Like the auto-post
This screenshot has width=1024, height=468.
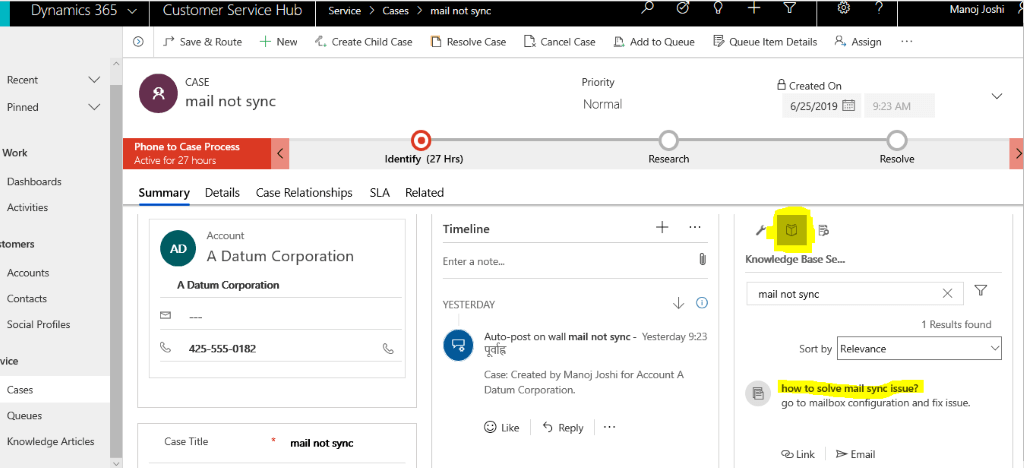coord(502,428)
